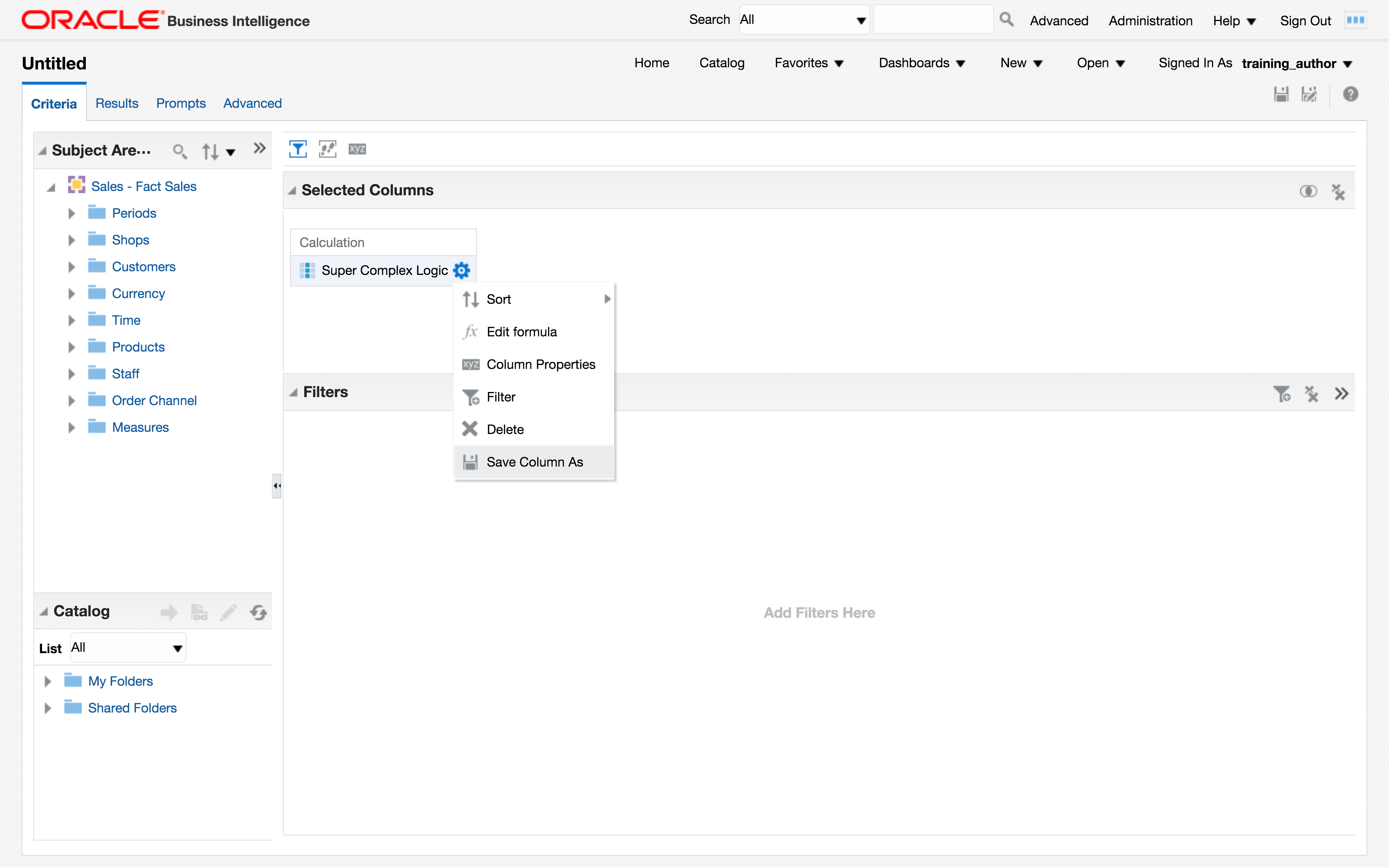
Task: Click the Refresh icon in Catalog pane
Action: coord(258,613)
